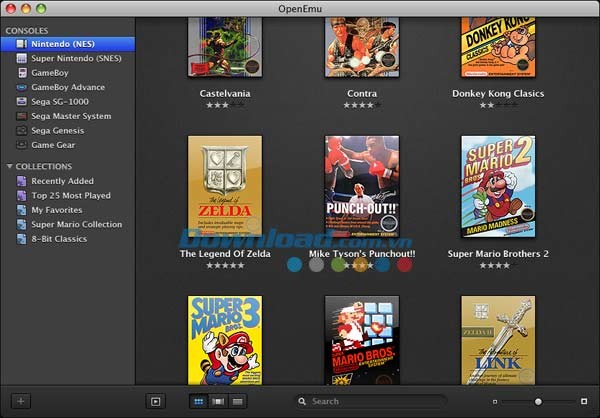The height and width of the screenshot is (418, 600).
Task: Click the Castelvania title label
Action: coord(225,93)
